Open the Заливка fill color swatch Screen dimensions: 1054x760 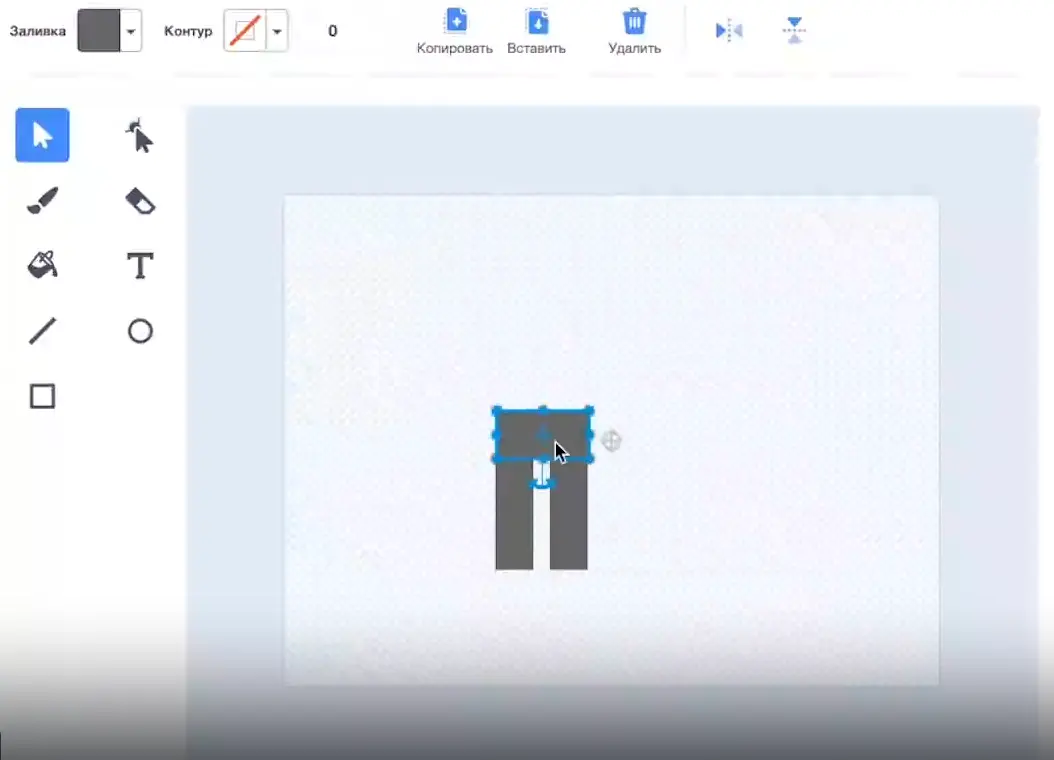coord(99,30)
